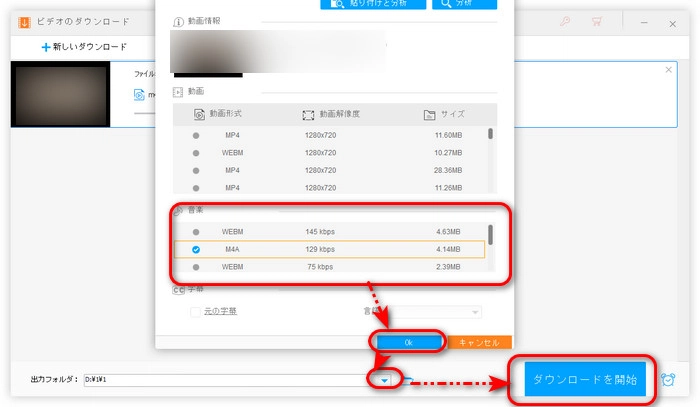Click the 元の字幕 link text
The height and width of the screenshot is (407, 700).
[x=220, y=311]
